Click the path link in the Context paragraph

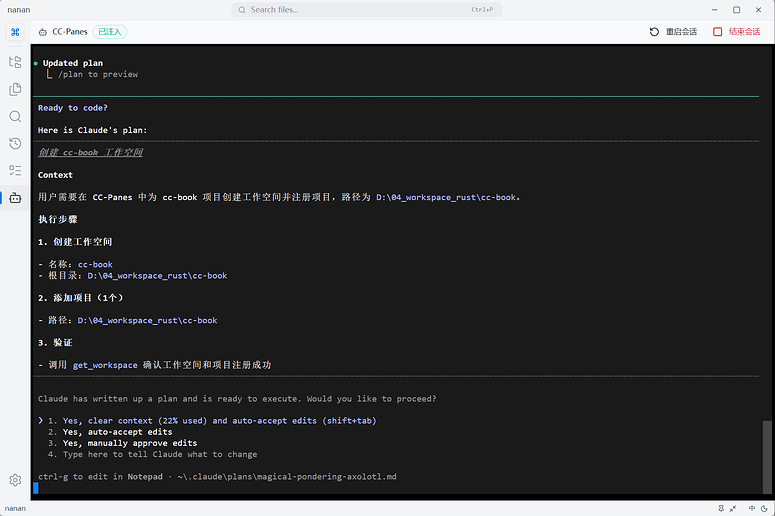point(446,197)
